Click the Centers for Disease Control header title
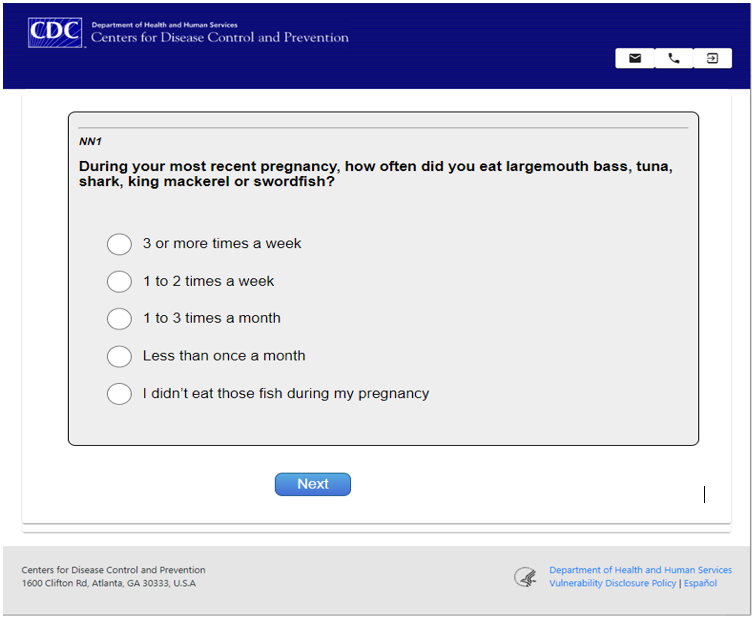This screenshot has height=618, width=755. click(x=220, y=38)
